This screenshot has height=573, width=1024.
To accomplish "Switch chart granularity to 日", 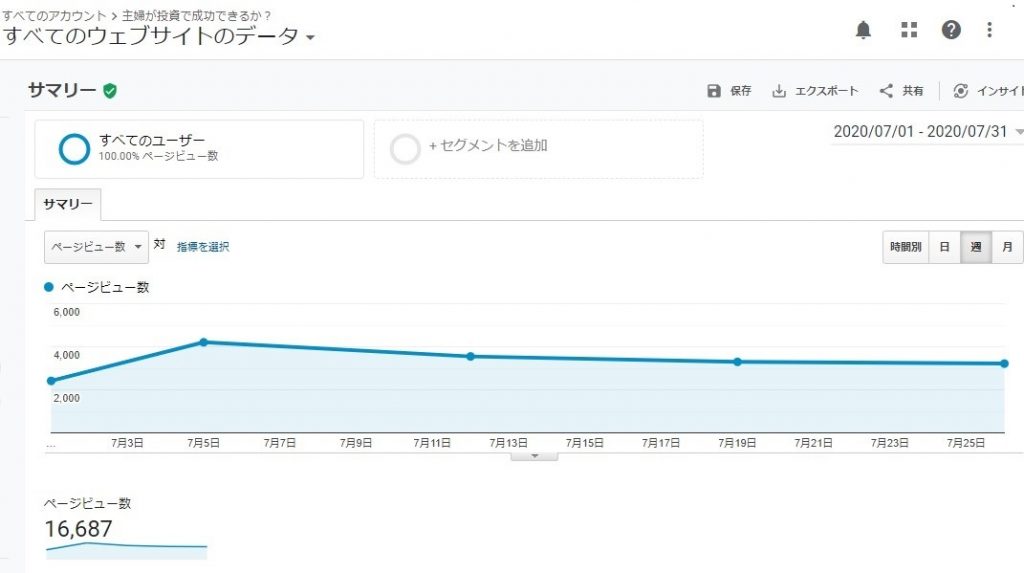I will (944, 247).
